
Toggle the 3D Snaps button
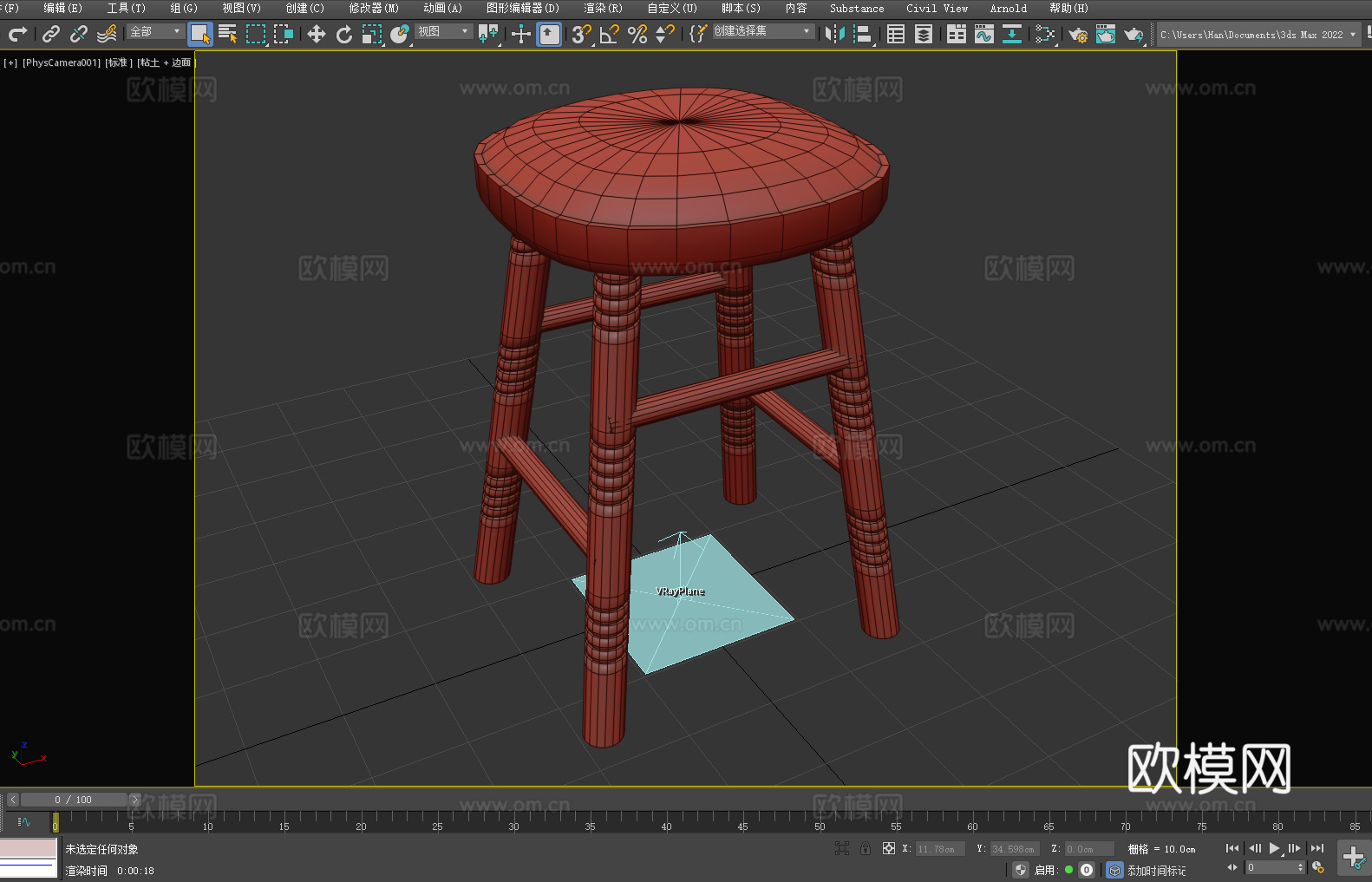coord(582,34)
